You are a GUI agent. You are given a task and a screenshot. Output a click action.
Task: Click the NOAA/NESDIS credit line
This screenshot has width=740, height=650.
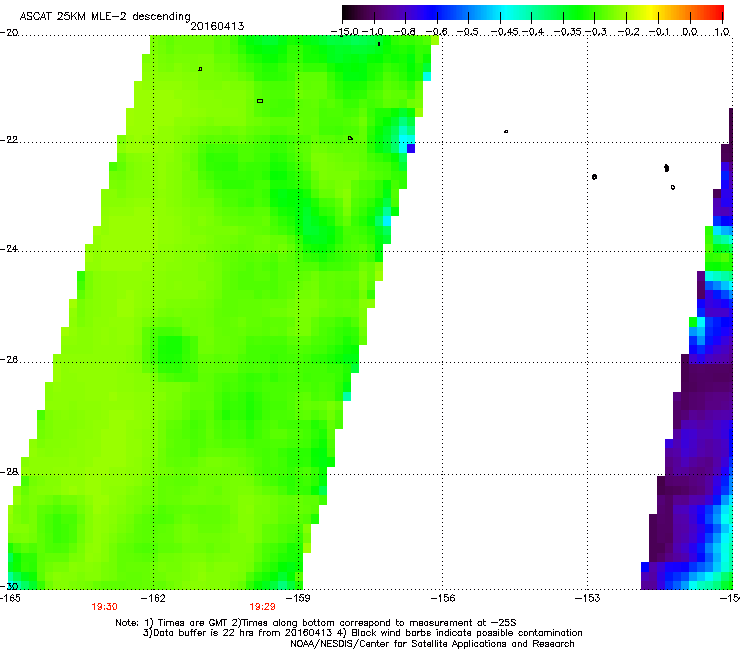(432, 644)
